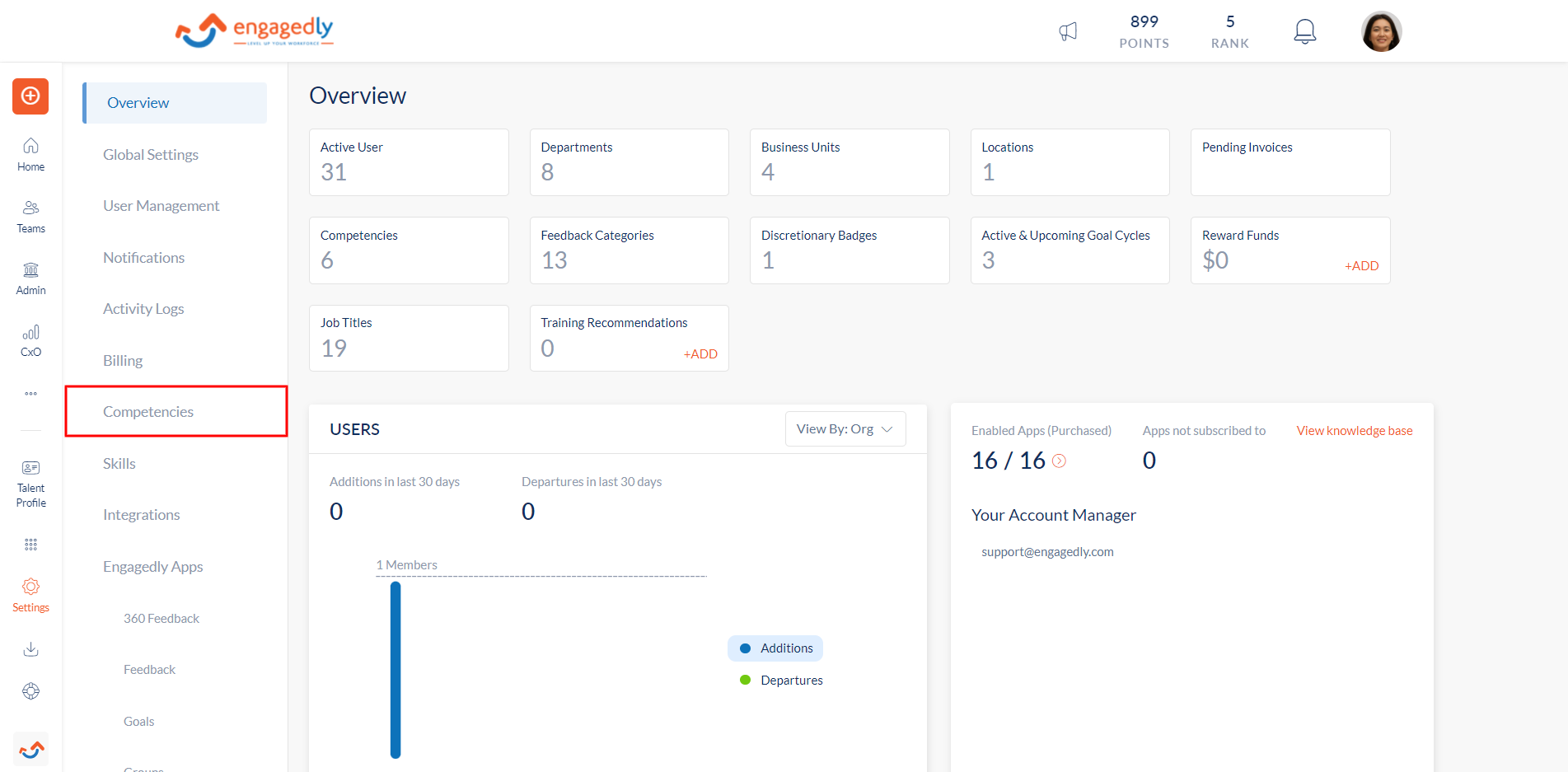Open the Home sidebar icon
This screenshot has height=772, width=1568.
(x=30, y=155)
